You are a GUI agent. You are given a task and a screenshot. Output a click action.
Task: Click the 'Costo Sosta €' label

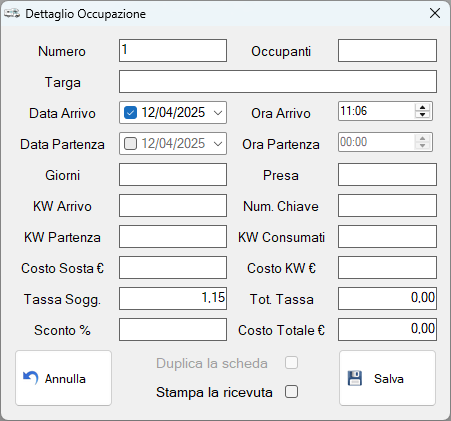63,268
